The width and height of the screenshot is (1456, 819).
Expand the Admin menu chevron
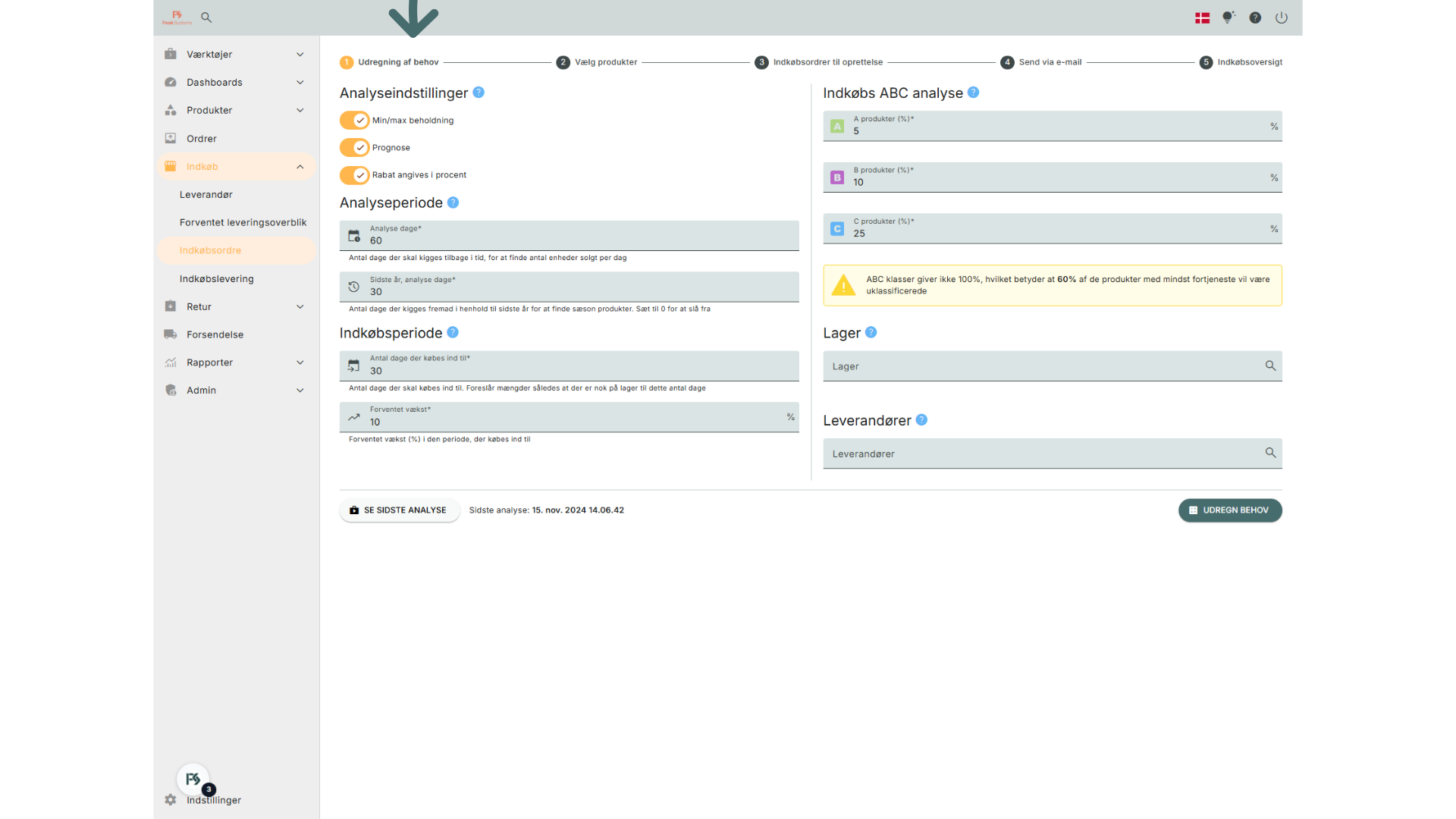coord(300,391)
